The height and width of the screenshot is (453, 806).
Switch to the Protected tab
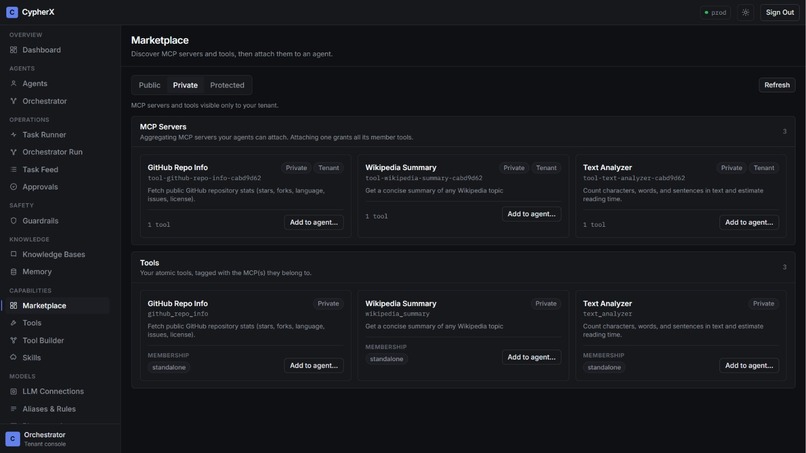(227, 85)
